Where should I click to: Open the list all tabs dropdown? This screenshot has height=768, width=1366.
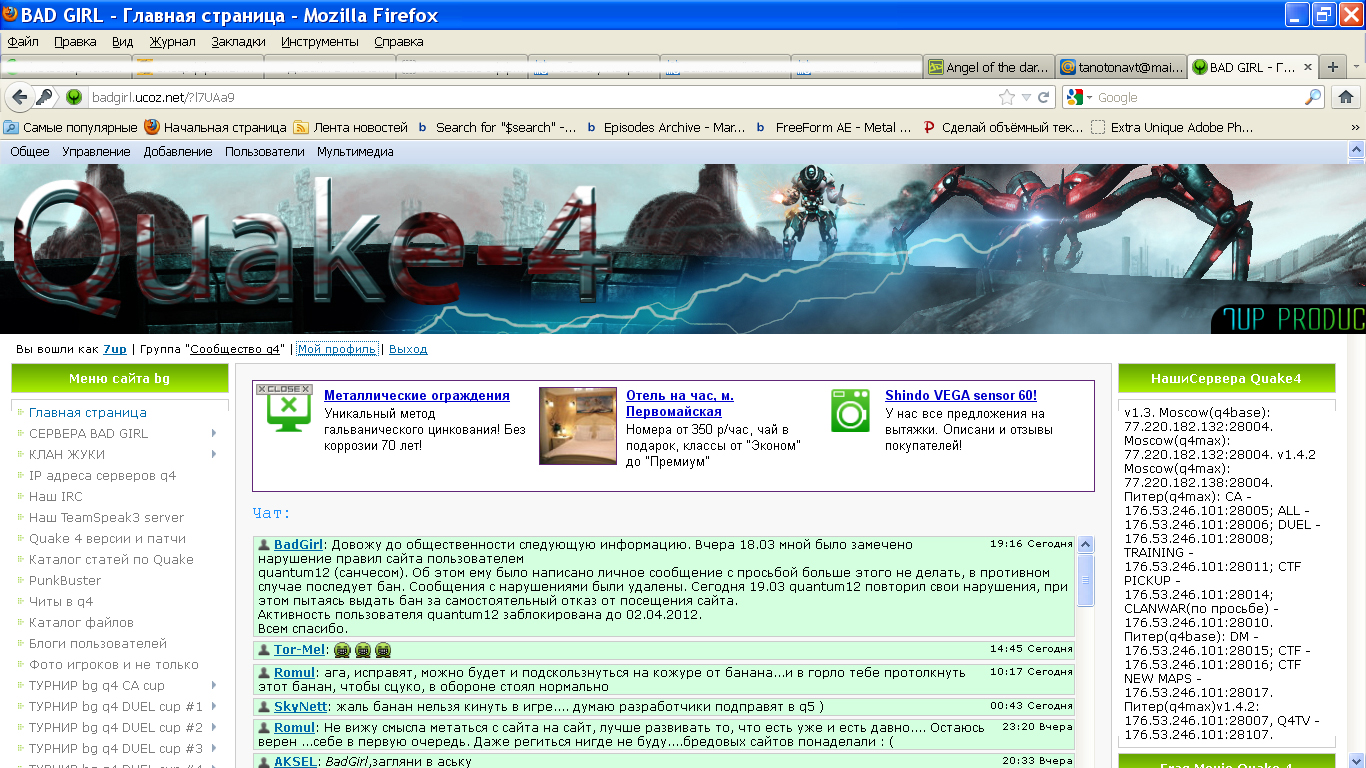click(x=1356, y=67)
